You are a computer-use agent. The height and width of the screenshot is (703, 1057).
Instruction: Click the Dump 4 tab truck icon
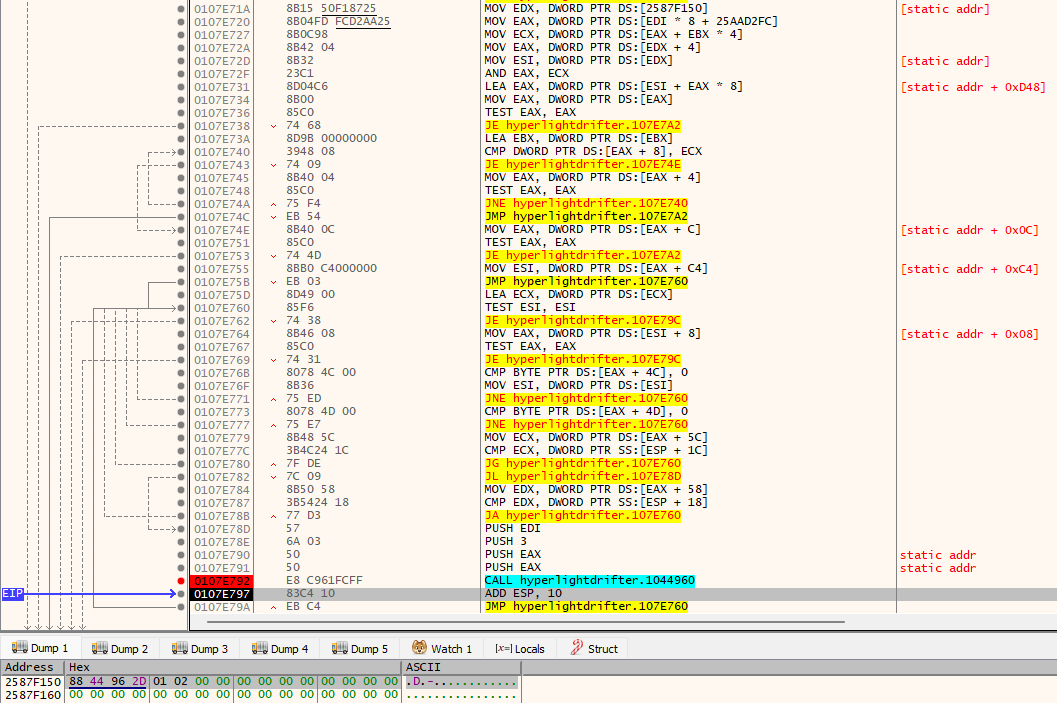260,648
